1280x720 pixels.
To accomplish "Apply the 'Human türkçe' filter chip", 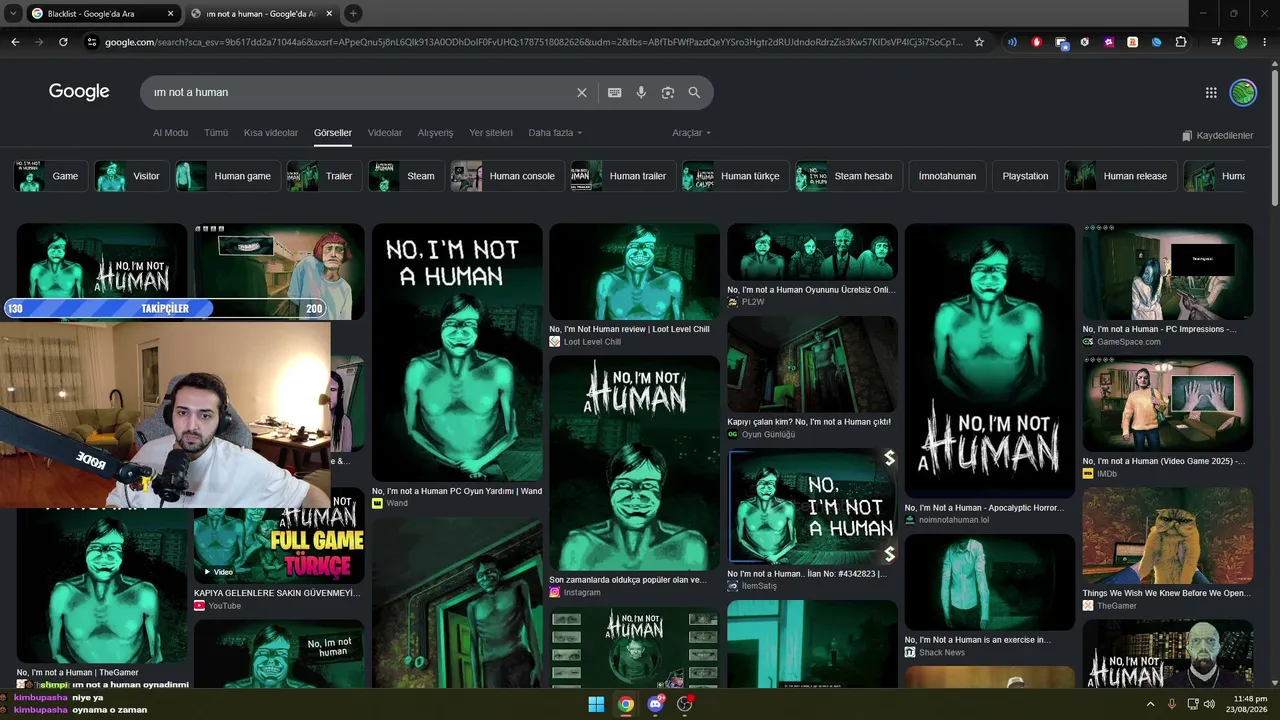I will point(735,176).
